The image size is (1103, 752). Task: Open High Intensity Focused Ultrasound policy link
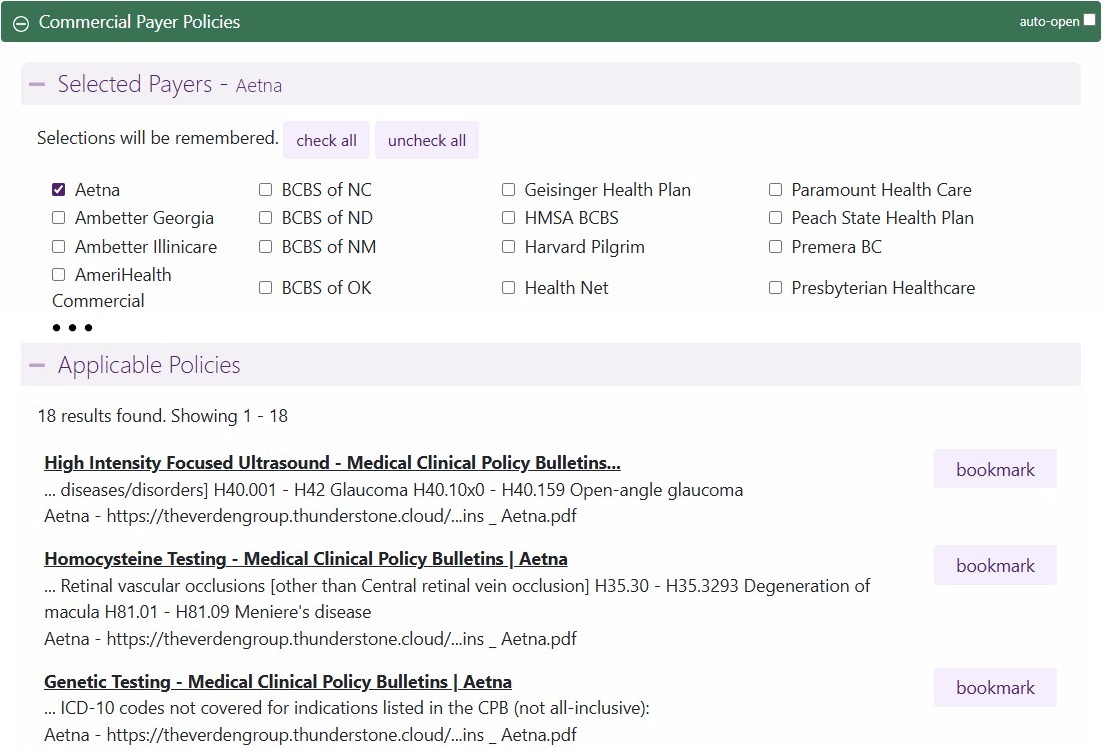(x=332, y=463)
